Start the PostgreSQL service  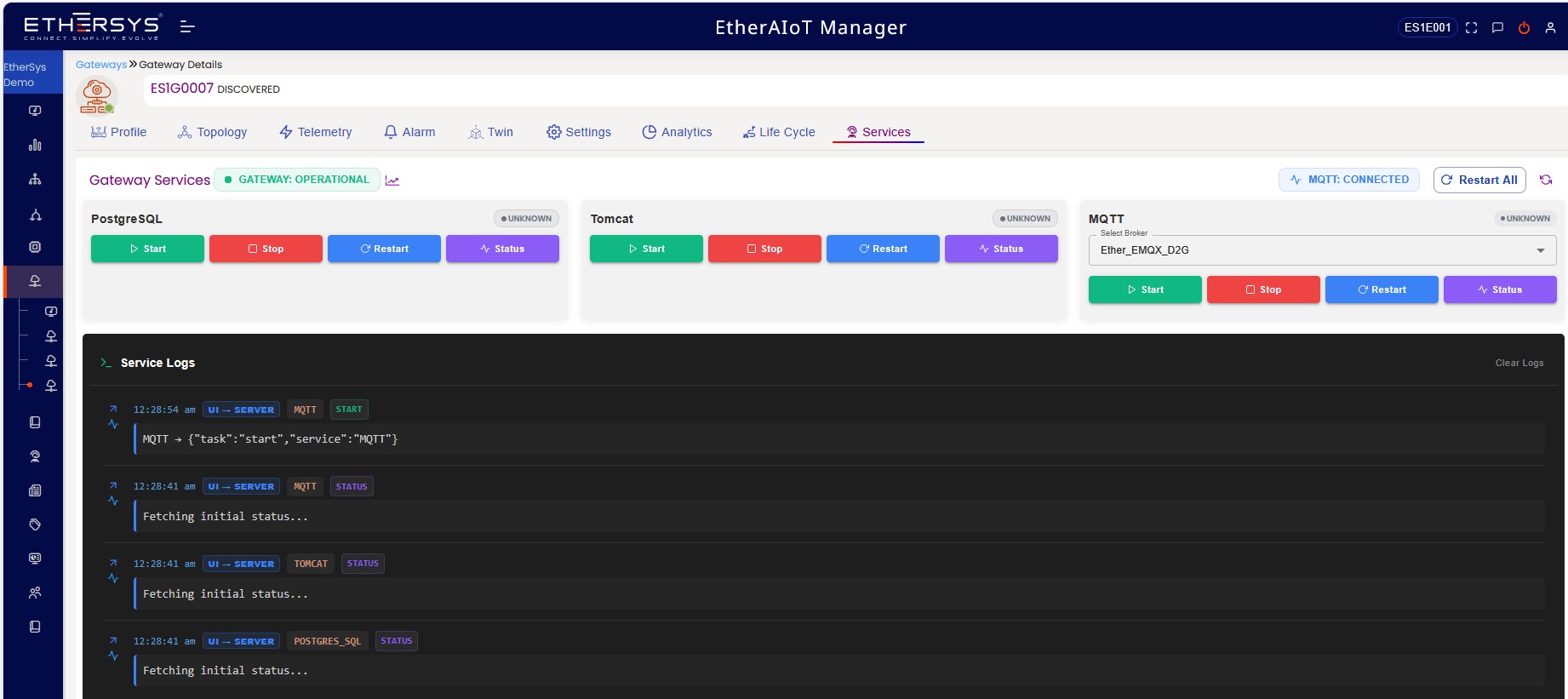click(x=147, y=249)
